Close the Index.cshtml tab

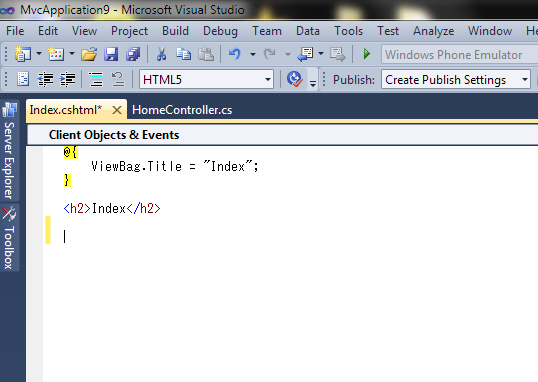tap(117, 110)
